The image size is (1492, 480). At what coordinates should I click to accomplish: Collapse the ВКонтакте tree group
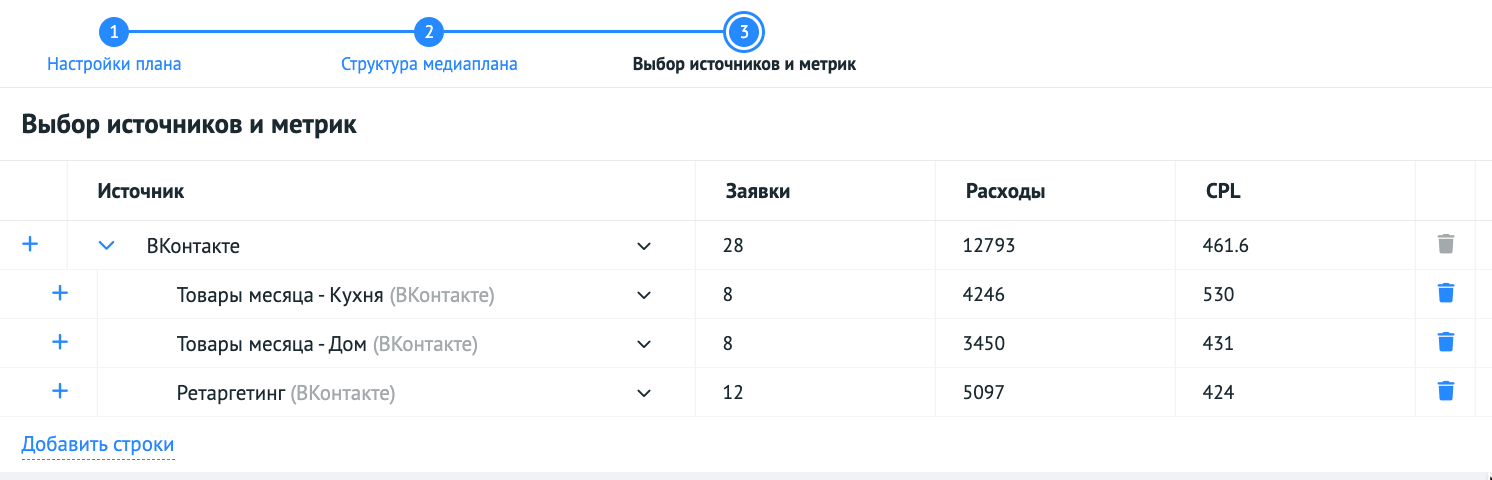point(107,245)
